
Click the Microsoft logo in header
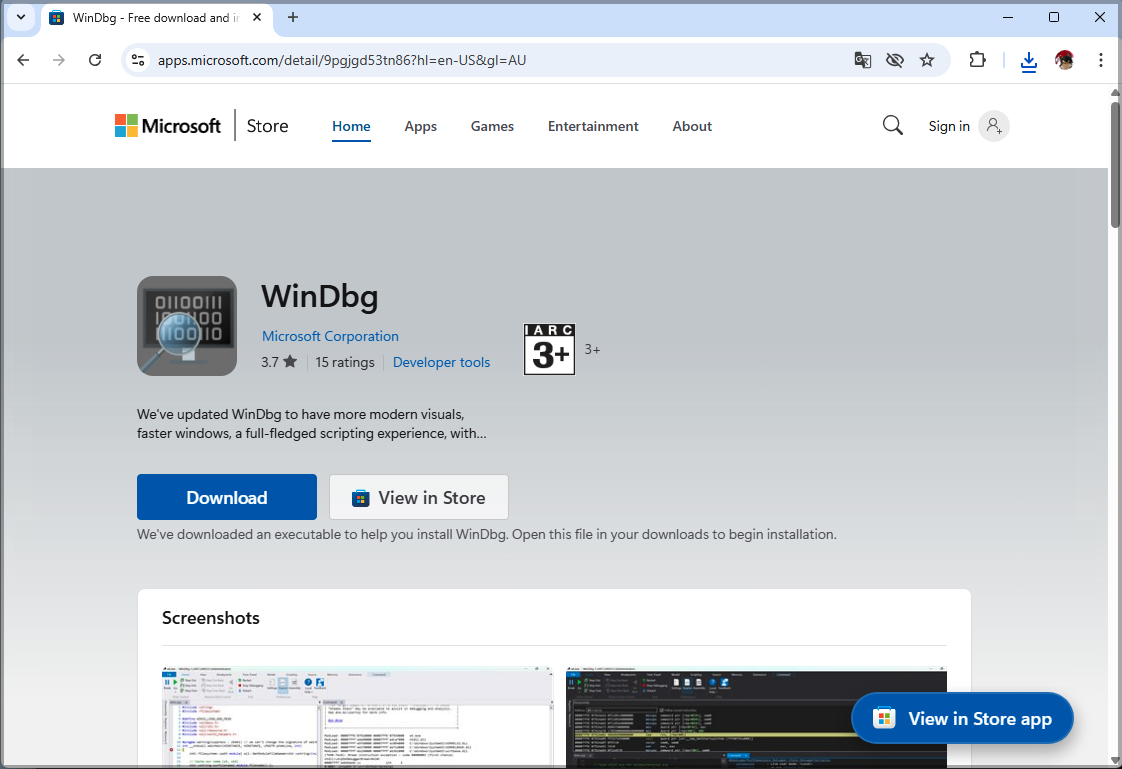(168, 126)
